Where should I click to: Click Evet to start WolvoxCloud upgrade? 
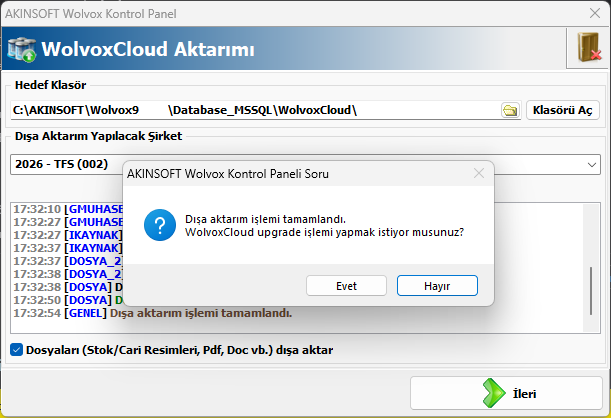(346, 286)
